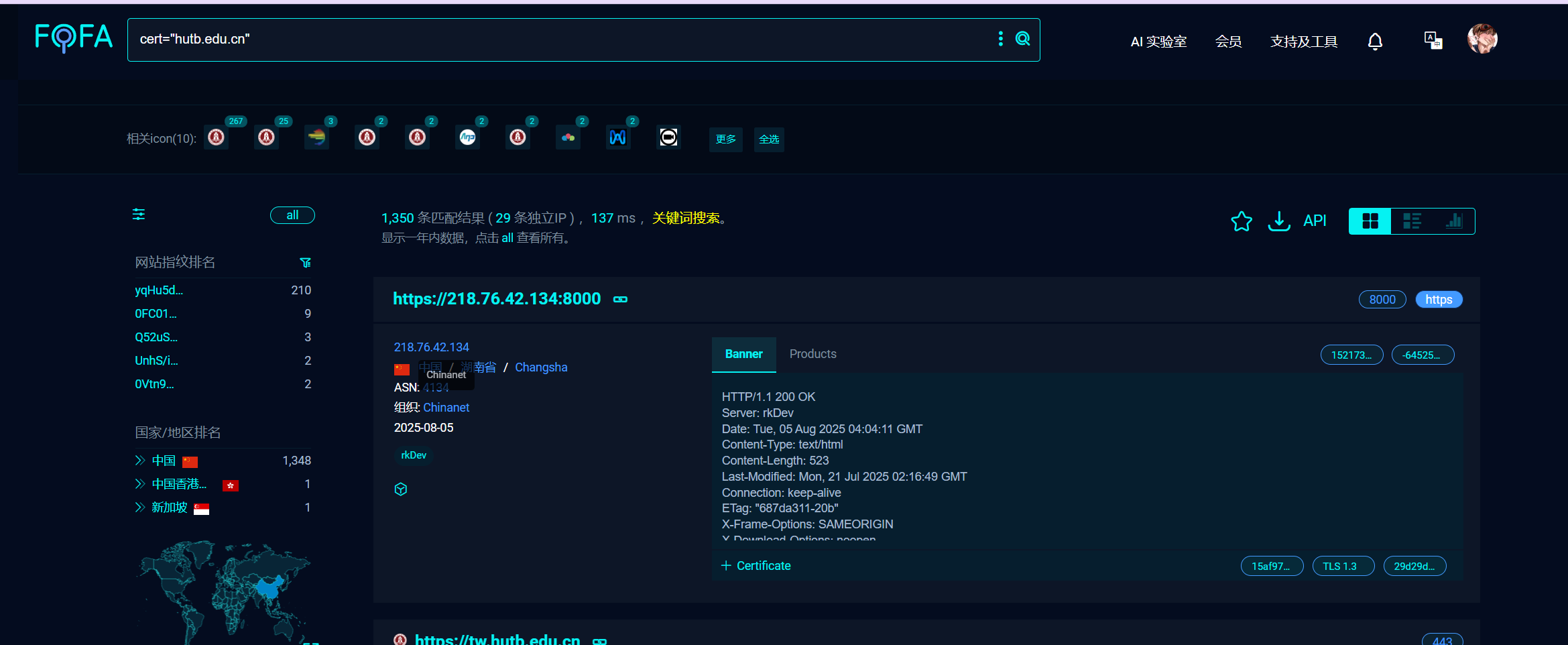Open the user avatar profile
This screenshot has width=1568, height=645.
click(1482, 39)
